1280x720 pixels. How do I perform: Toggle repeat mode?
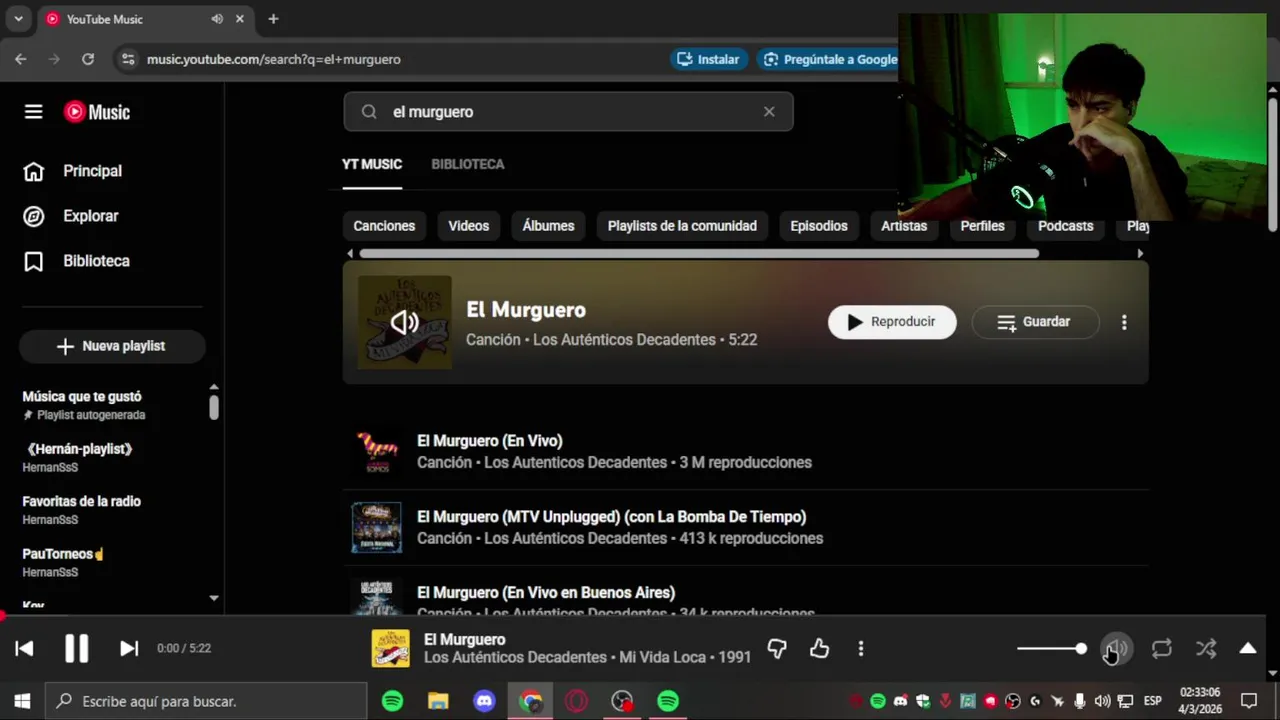click(1161, 649)
